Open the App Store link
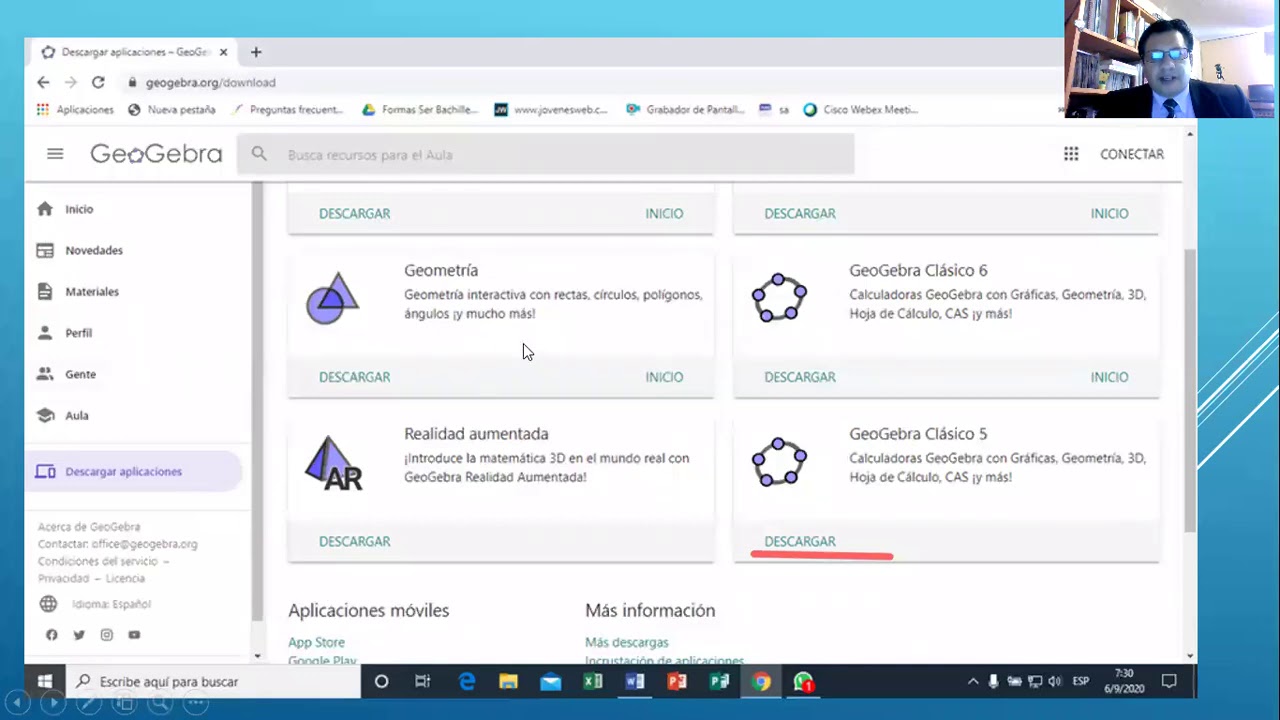Image resolution: width=1280 pixels, height=720 pixels. pos(316,642)
